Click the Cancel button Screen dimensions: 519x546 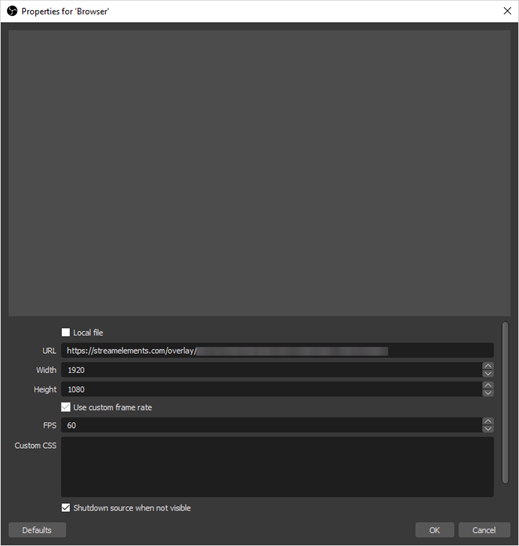(x=484, y=530)
